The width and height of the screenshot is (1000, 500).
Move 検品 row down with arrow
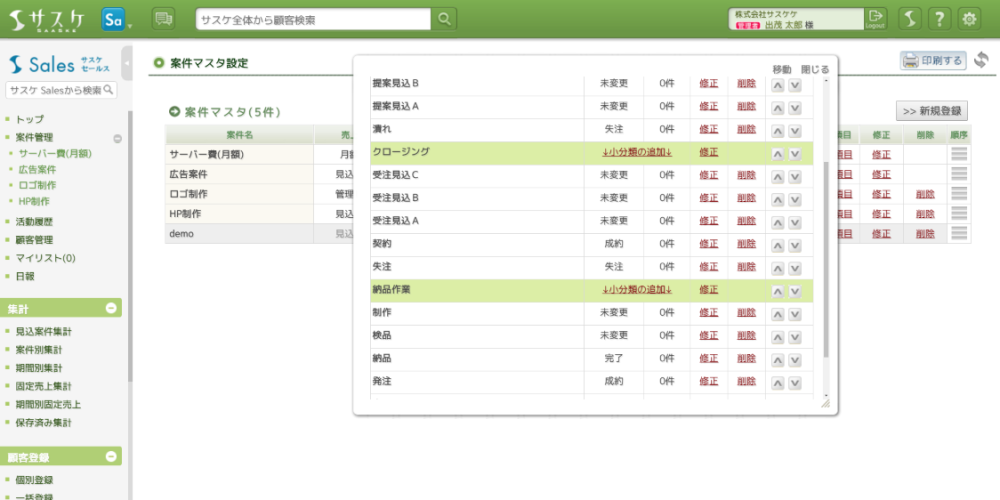[x=795, y=336]
